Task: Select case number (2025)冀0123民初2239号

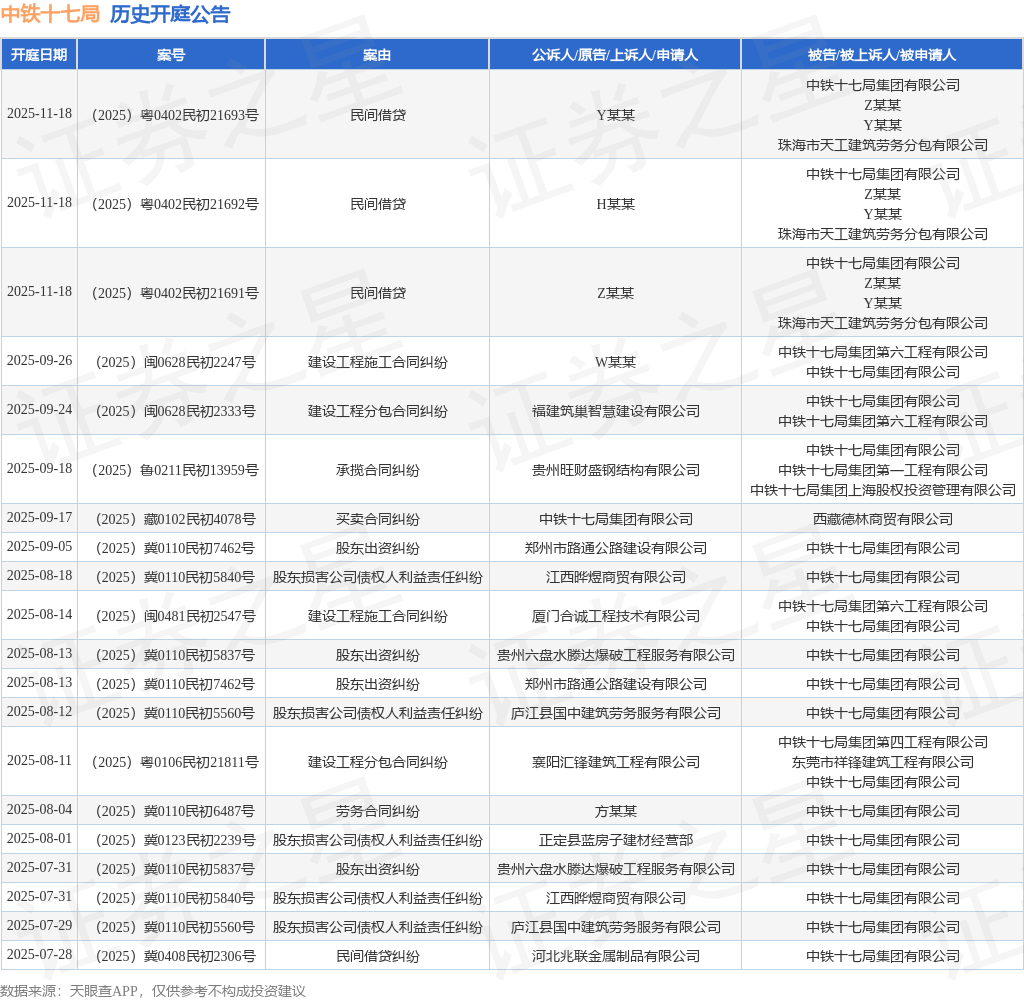Action: 172,840
